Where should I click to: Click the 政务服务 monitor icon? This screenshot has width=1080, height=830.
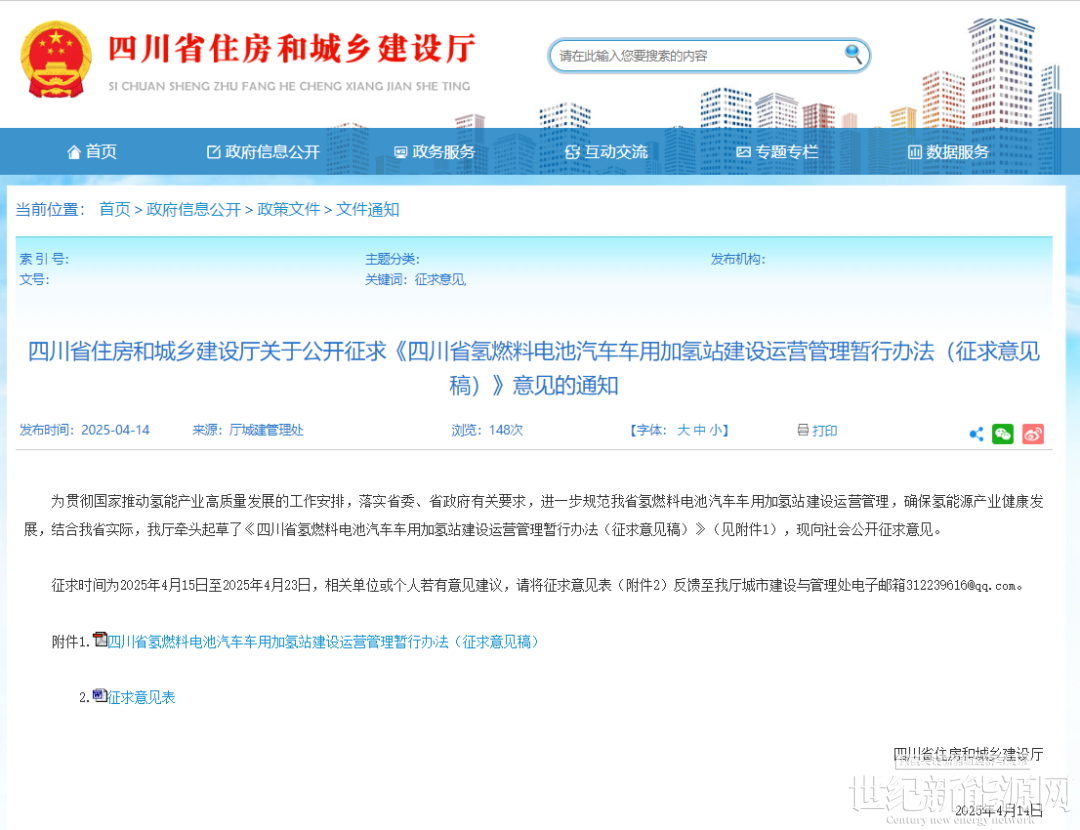click(400, 152)
